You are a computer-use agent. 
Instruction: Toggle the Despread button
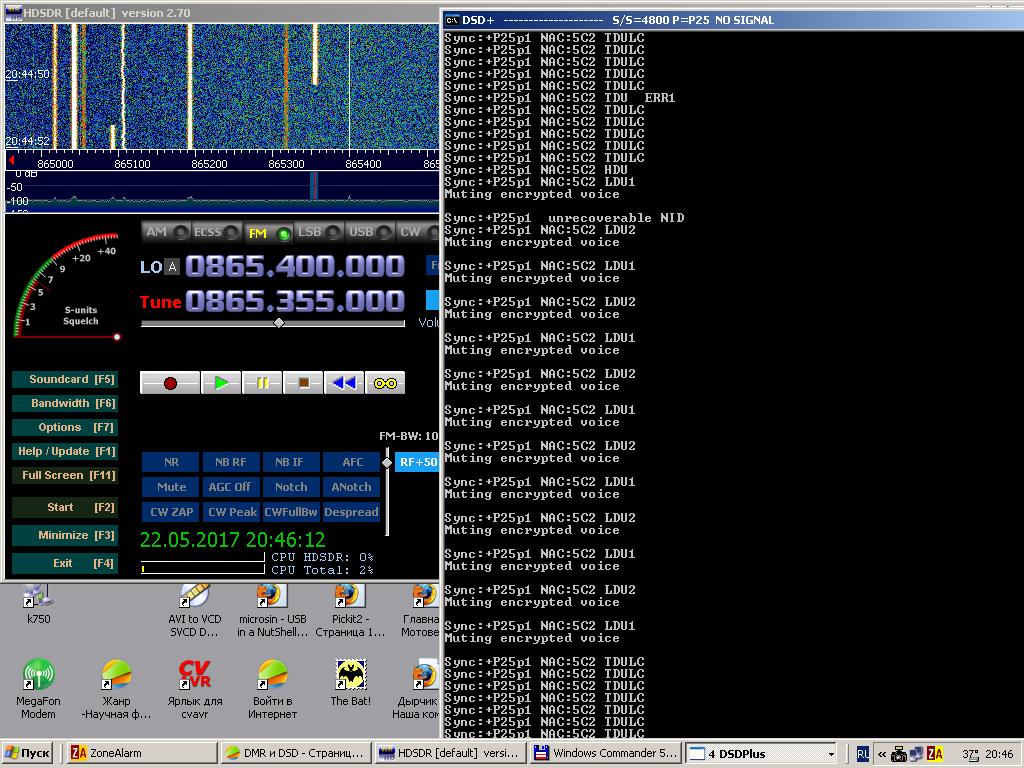(x=351, y=512)
